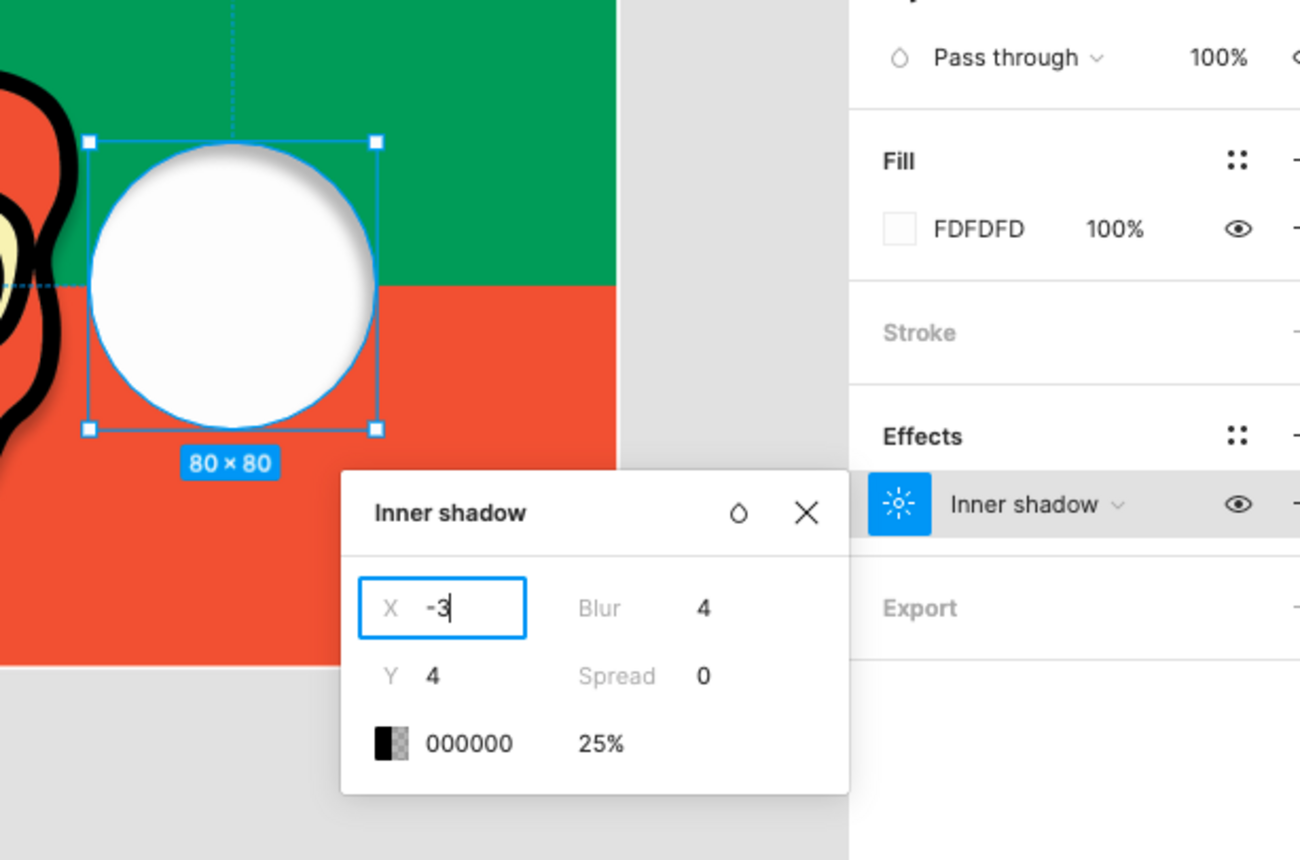The image size is (1300, 860).
Task: Select the white circle on canvas
Action: (233, 286)
